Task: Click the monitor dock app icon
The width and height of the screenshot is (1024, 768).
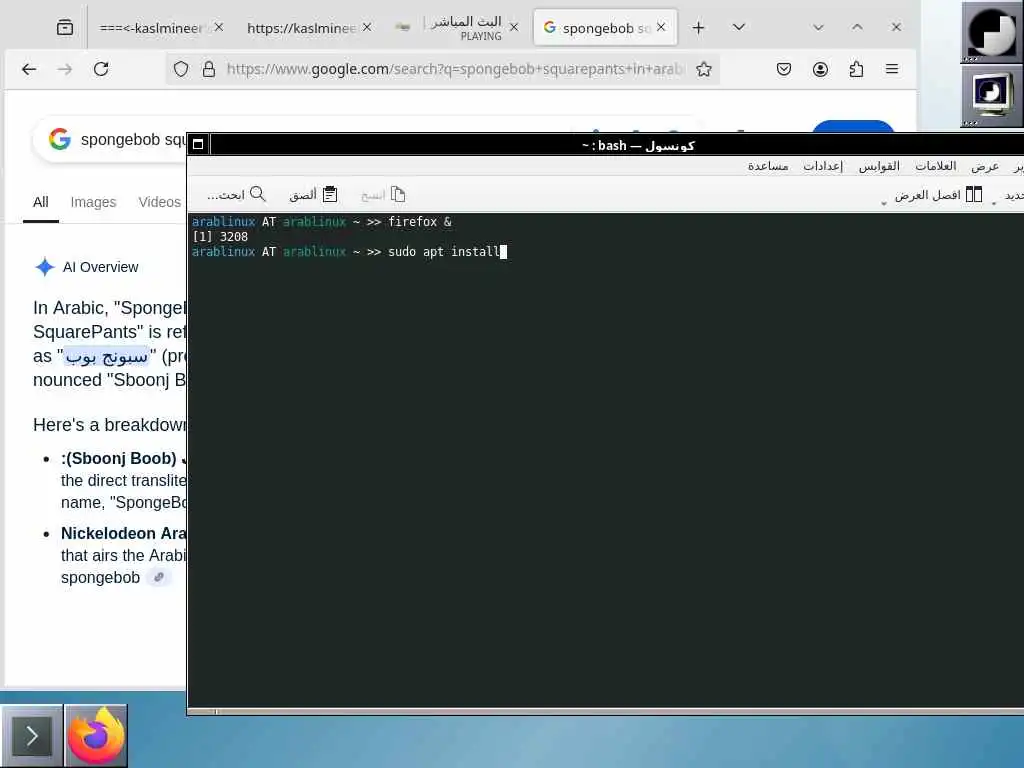Action: click(991, 95)
